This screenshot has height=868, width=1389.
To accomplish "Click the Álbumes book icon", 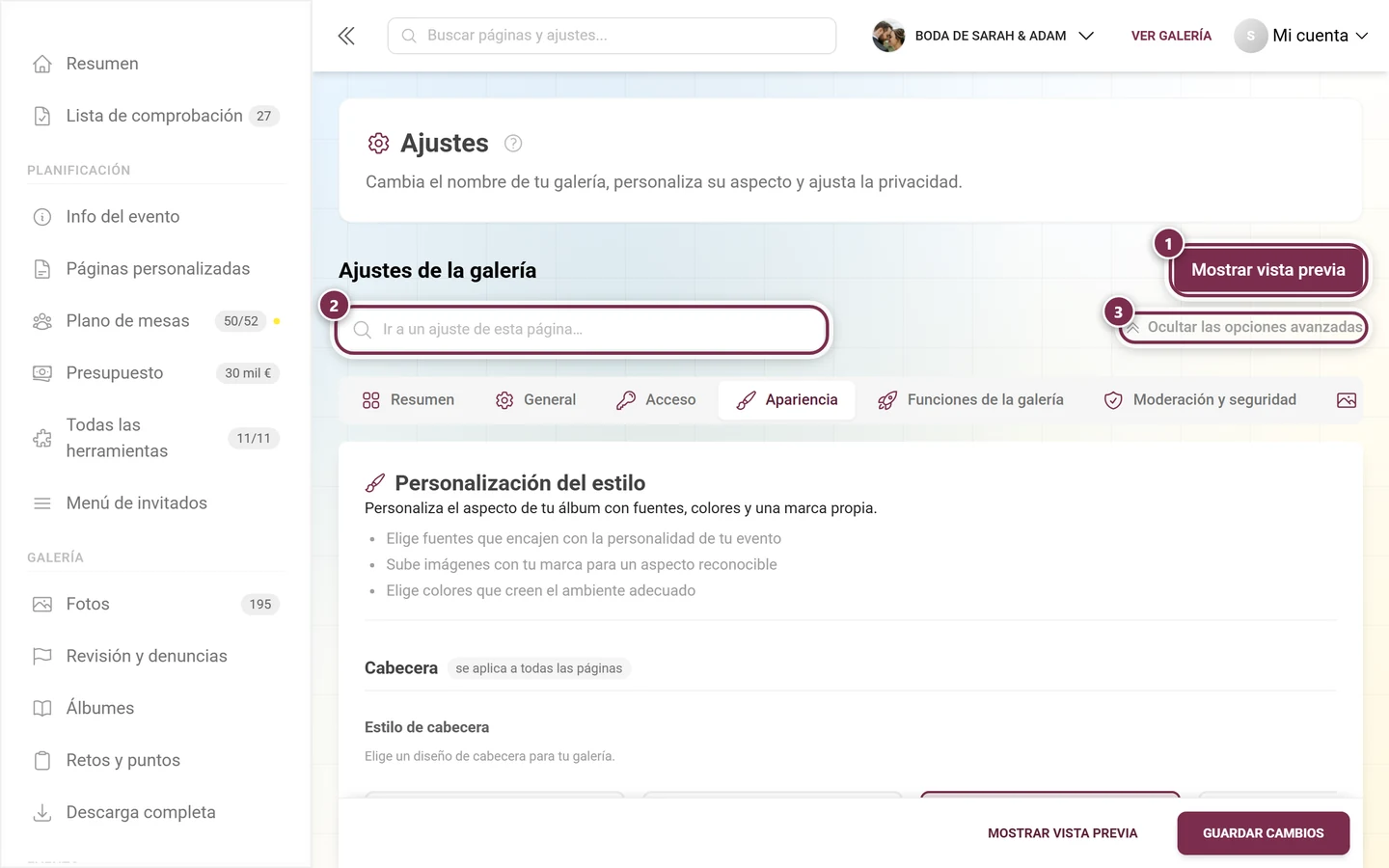I will pos(42,709).
